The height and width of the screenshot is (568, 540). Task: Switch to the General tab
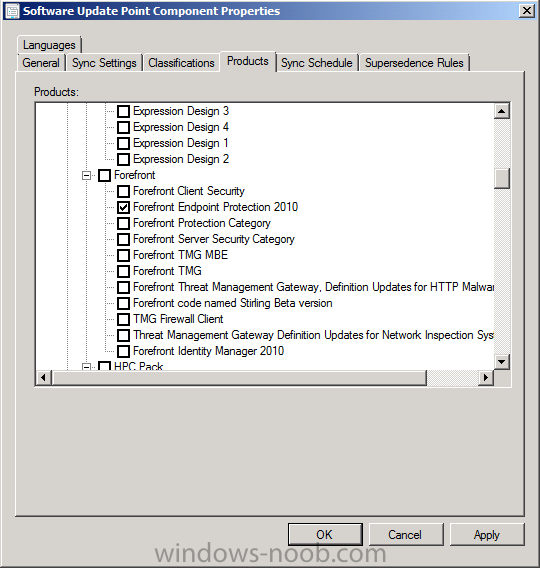pyautogui.click(x=41, y=63)
